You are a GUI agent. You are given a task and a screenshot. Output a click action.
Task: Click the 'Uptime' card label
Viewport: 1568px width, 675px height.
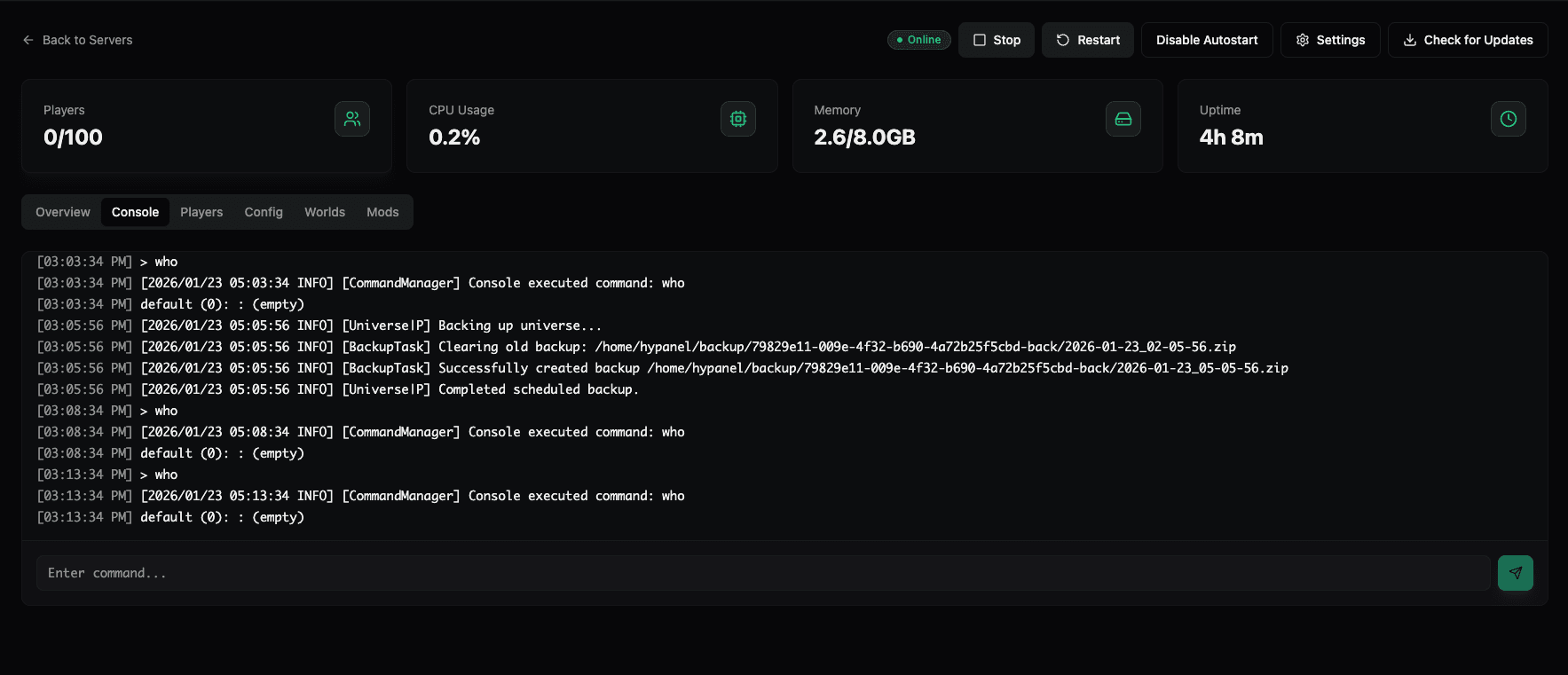[x=1220, y=110]
